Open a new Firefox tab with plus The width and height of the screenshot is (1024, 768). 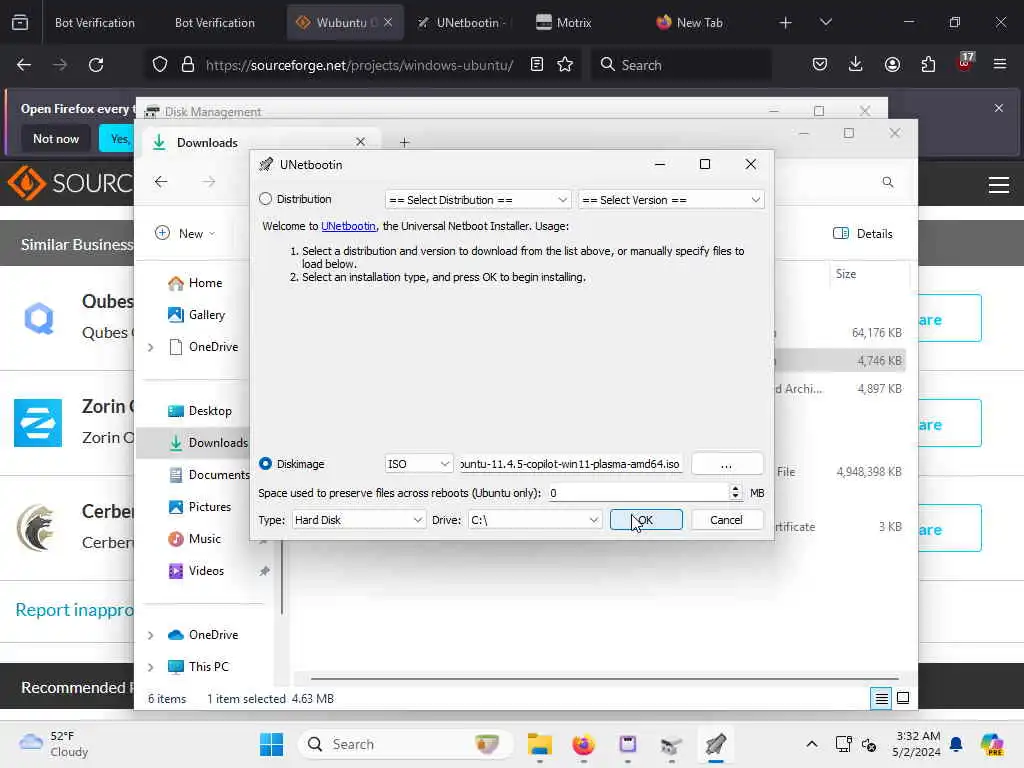786,23
